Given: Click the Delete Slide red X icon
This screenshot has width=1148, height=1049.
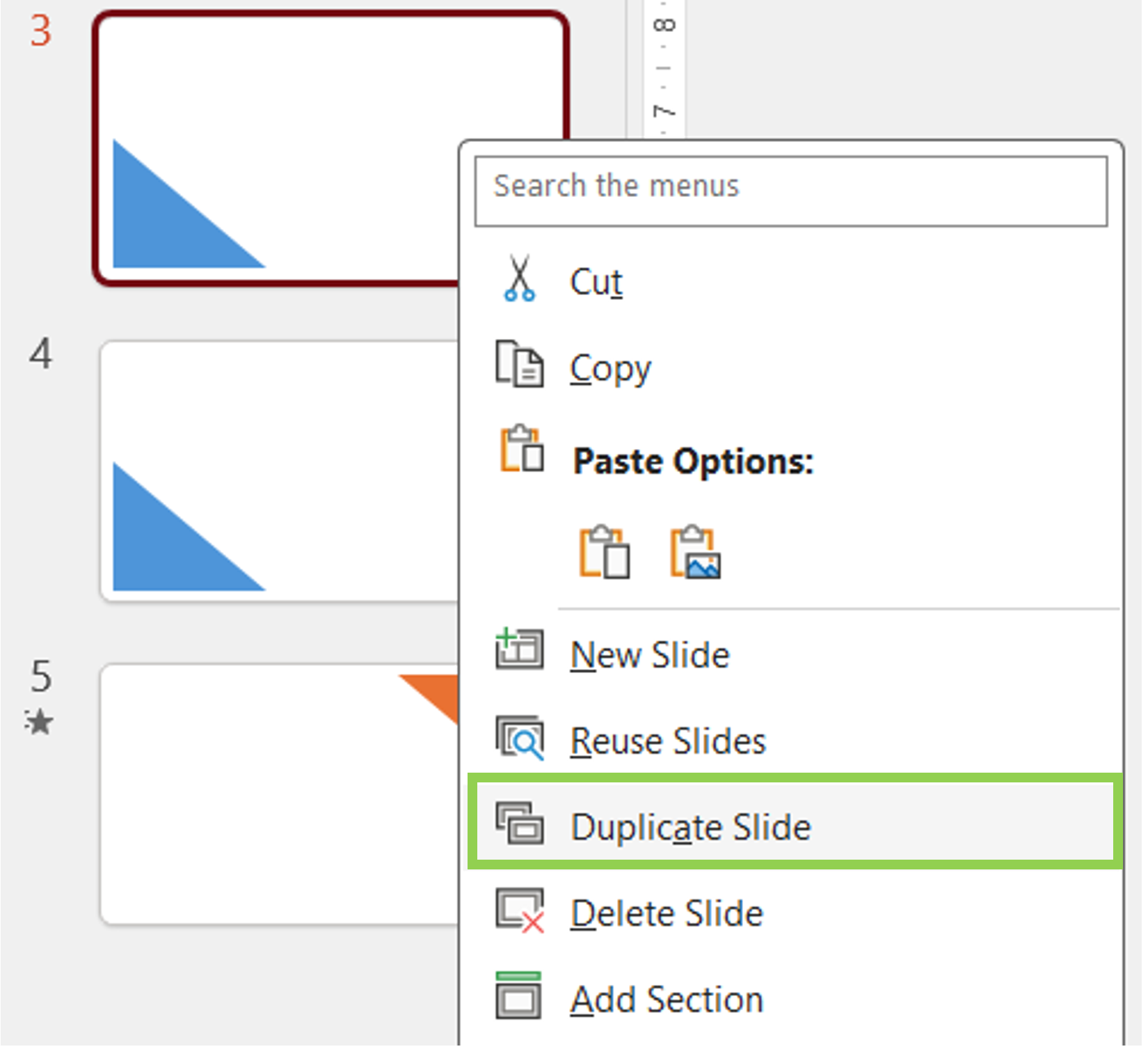Looking at the screenshot, I should (x=520, y=912).
